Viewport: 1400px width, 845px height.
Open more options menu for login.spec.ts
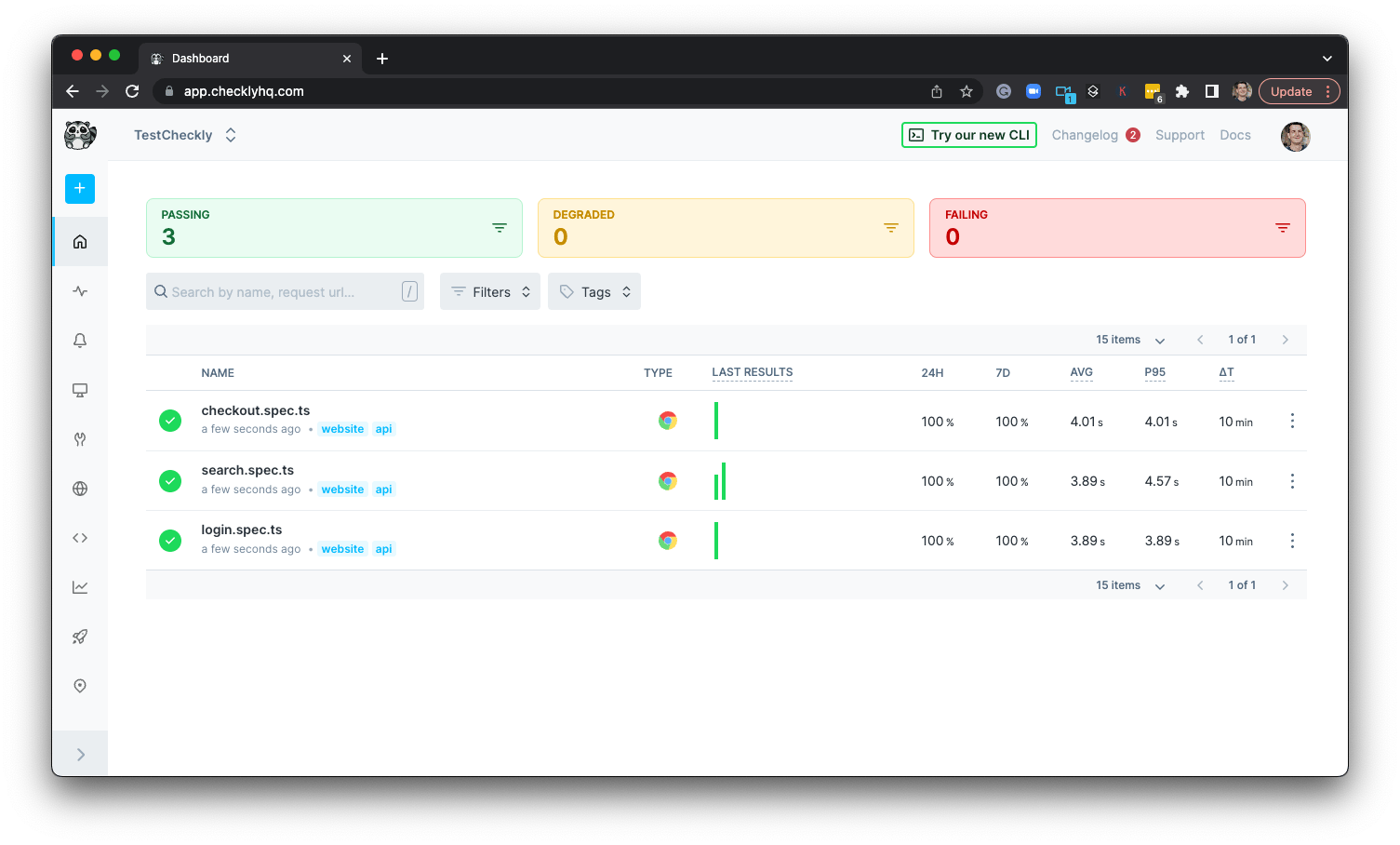(x=1292, y=541)
